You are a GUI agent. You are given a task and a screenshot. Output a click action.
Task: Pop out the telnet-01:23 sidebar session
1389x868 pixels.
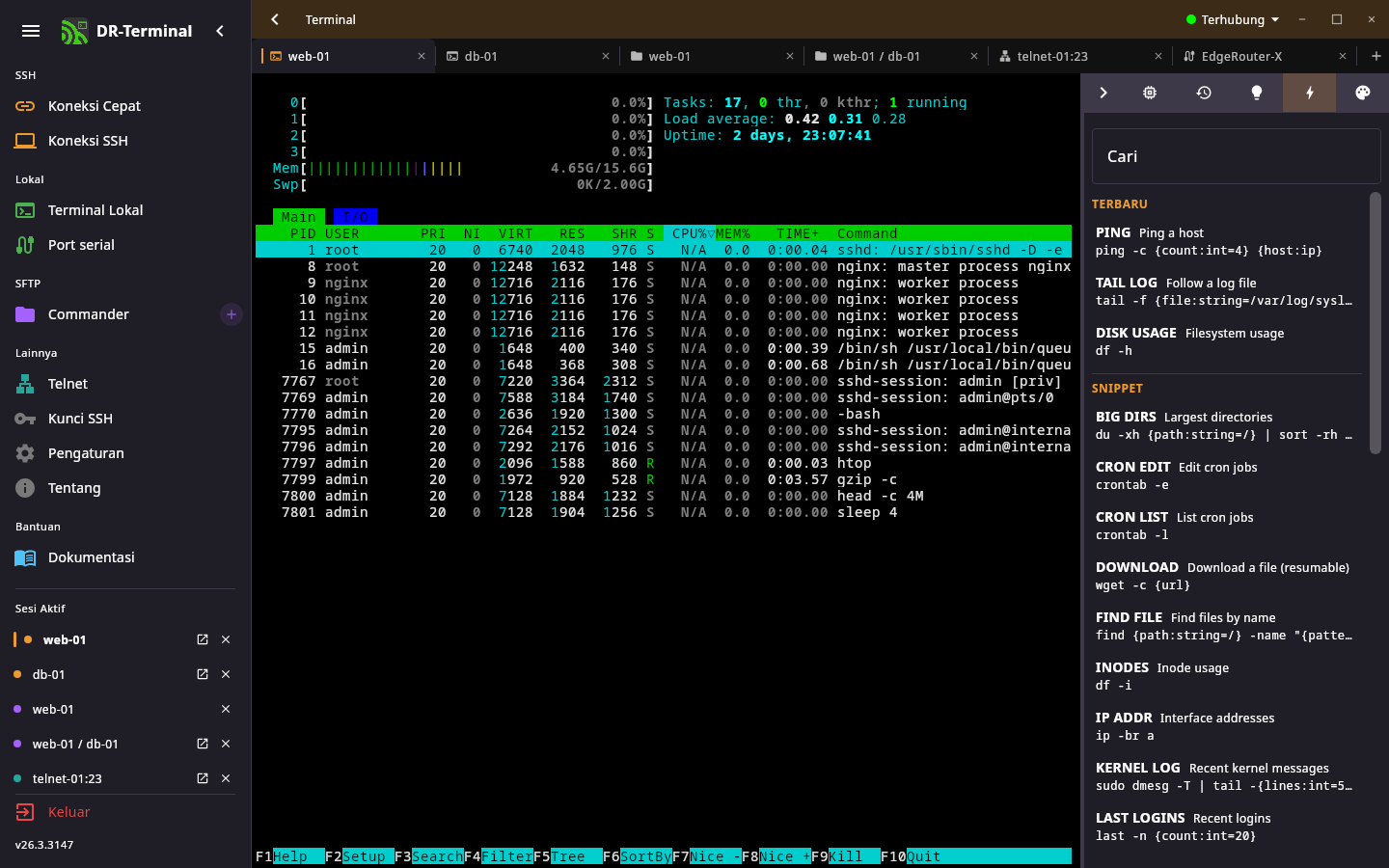click(203, 778)
